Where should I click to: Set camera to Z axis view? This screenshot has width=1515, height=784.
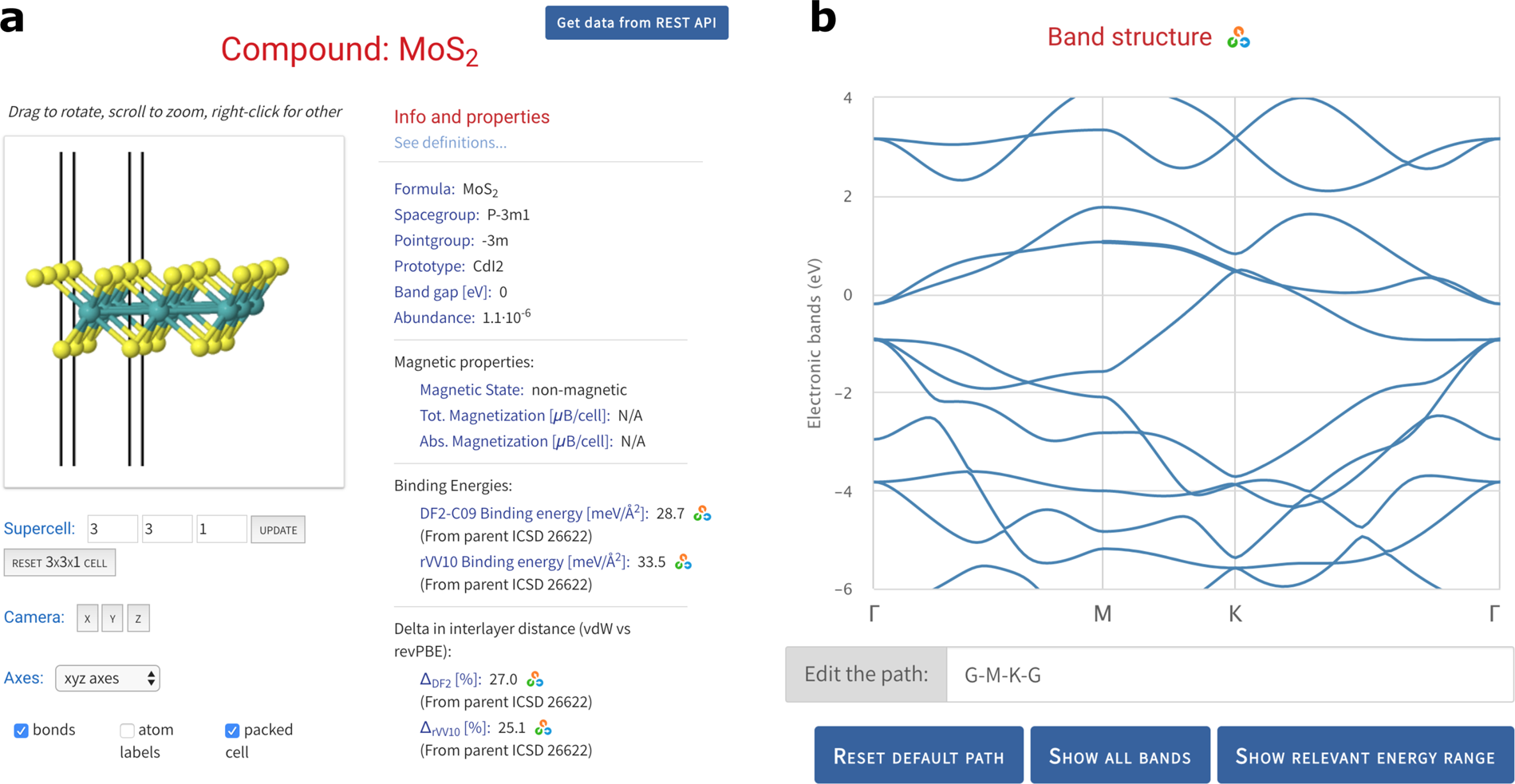tap(138, 618)
